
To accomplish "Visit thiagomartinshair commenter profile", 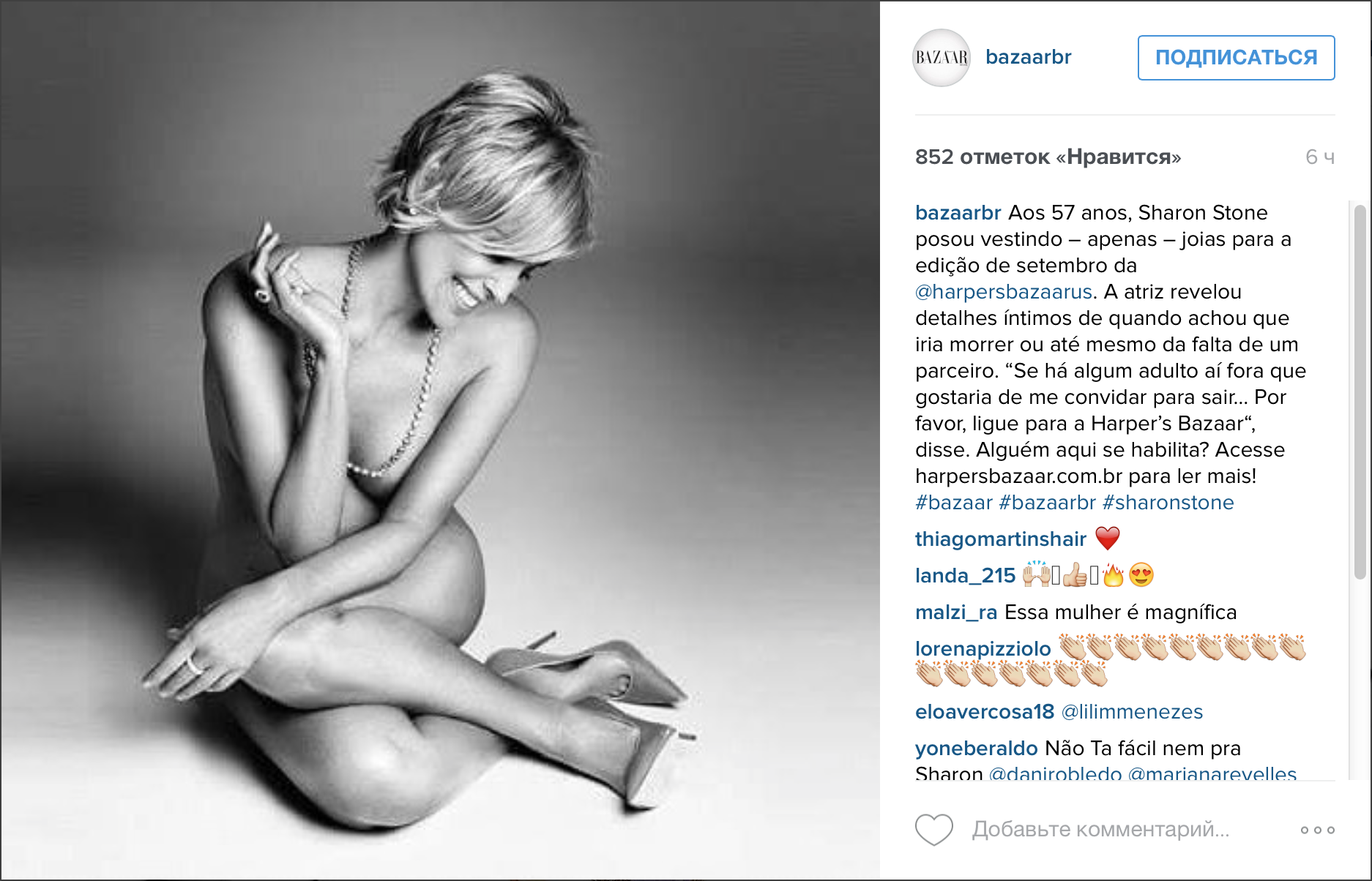I will pos(1001,539).
